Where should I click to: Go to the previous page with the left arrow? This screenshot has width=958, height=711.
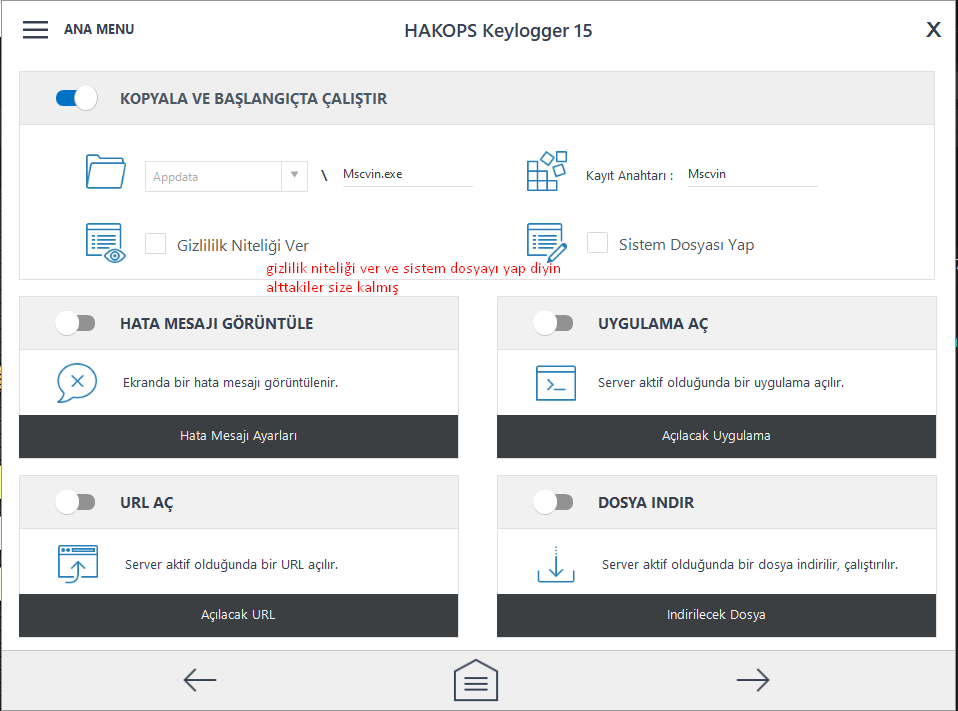[x=200, y=681]
